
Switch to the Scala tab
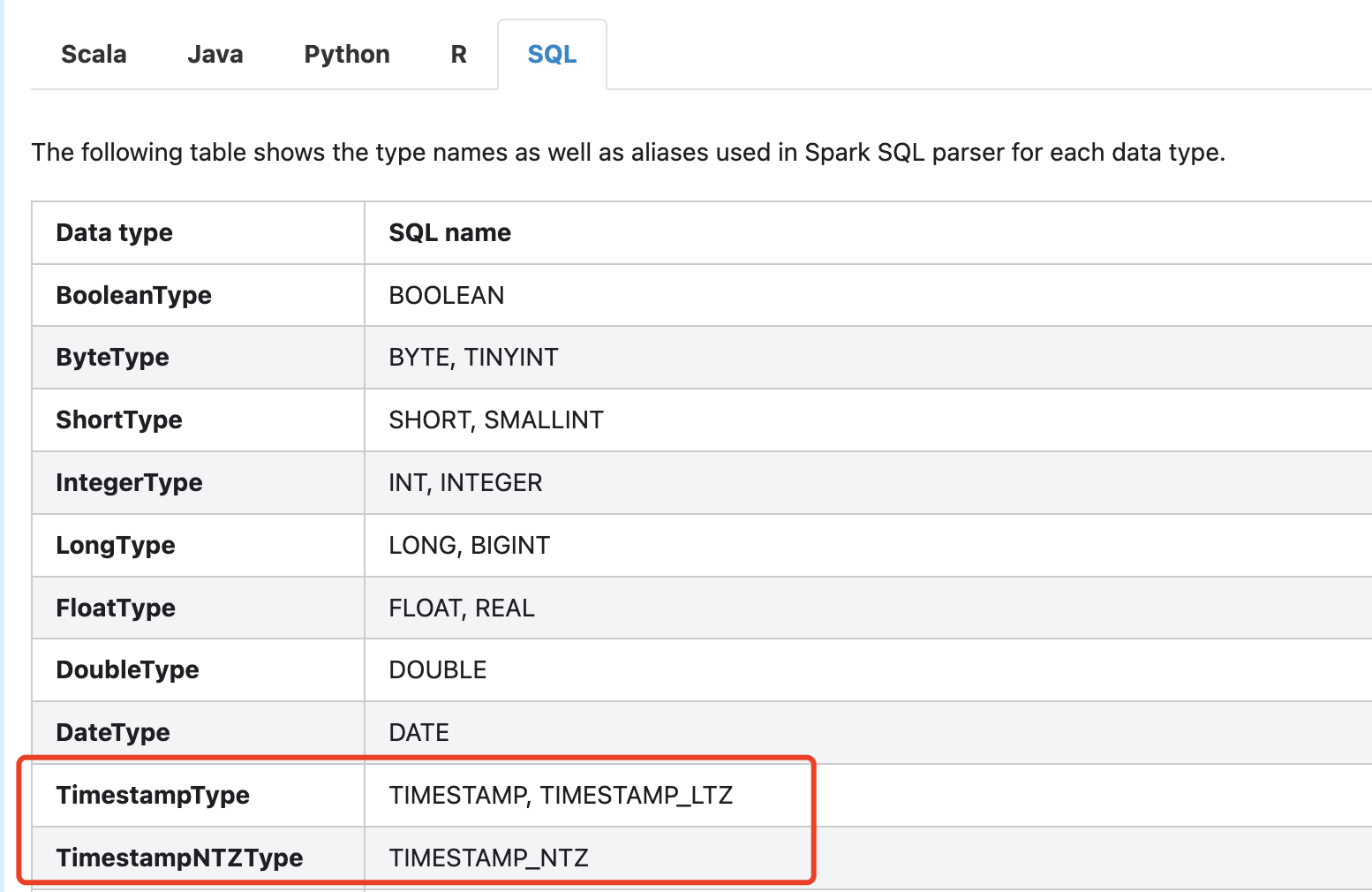click(94, 55)
